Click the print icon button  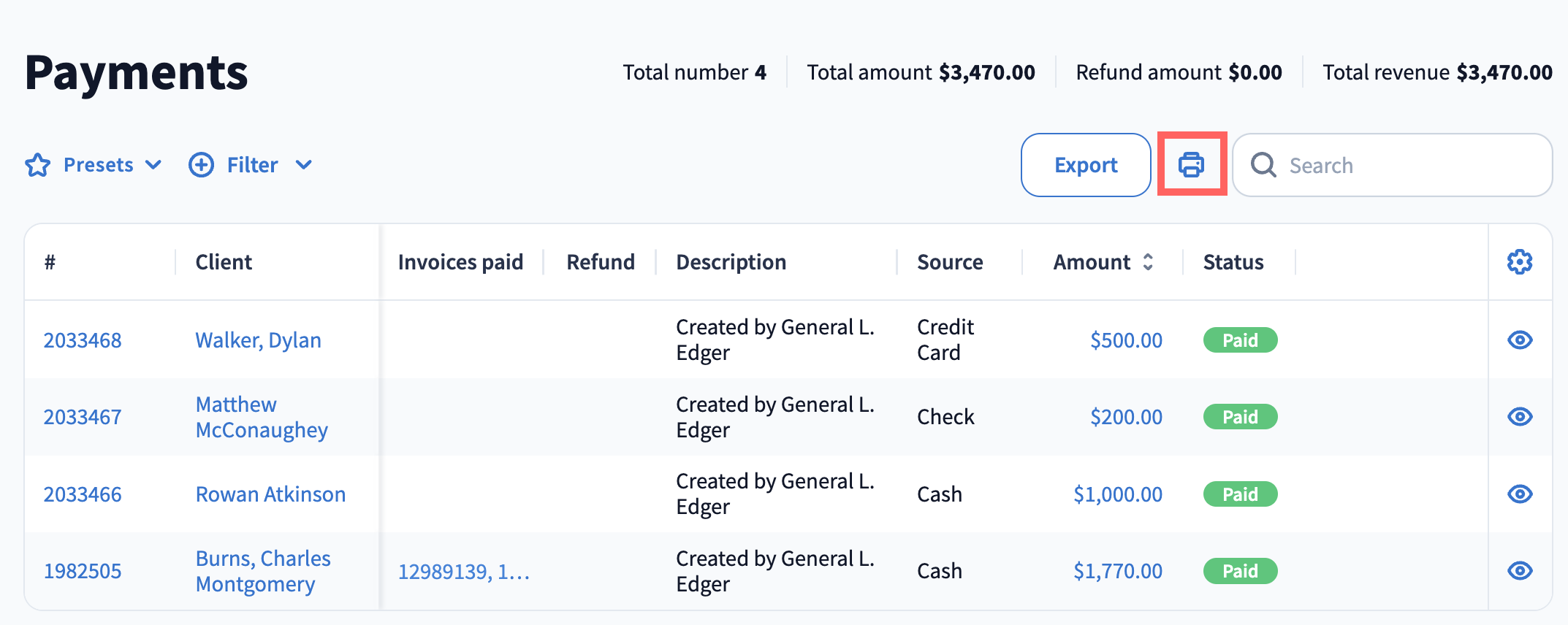(x=1191, y=165)
